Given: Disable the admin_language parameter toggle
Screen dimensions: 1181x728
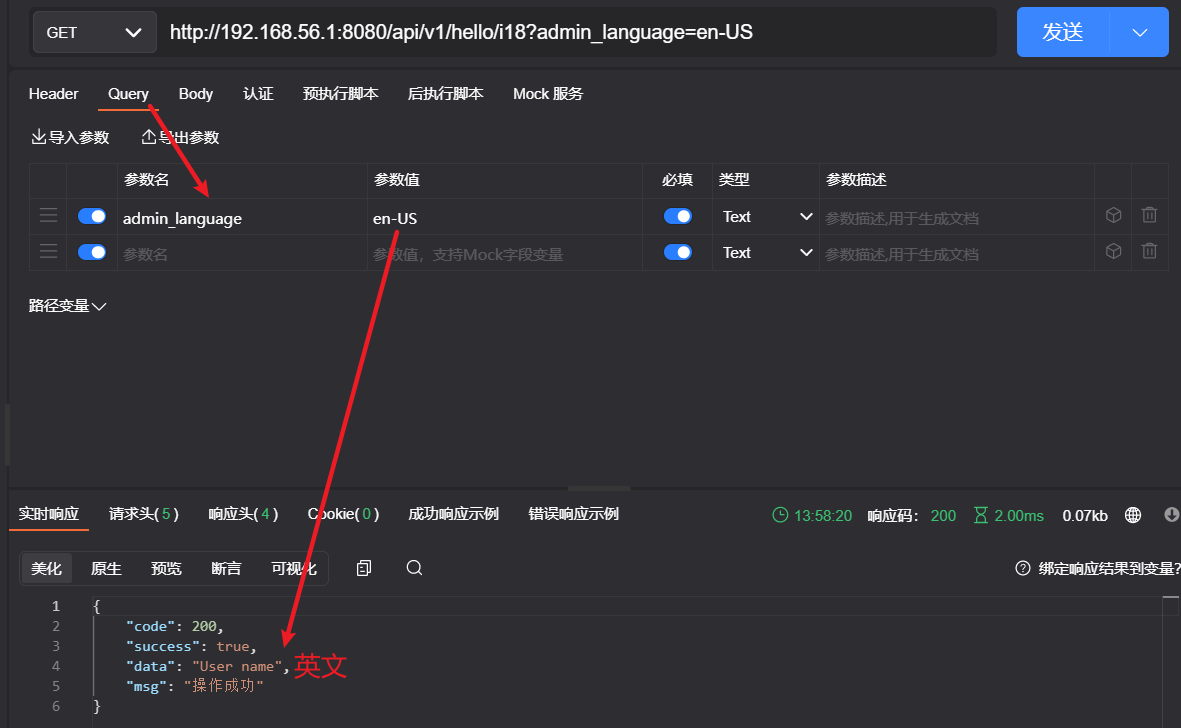Looking at the screenshot, I should coord(92,216).
